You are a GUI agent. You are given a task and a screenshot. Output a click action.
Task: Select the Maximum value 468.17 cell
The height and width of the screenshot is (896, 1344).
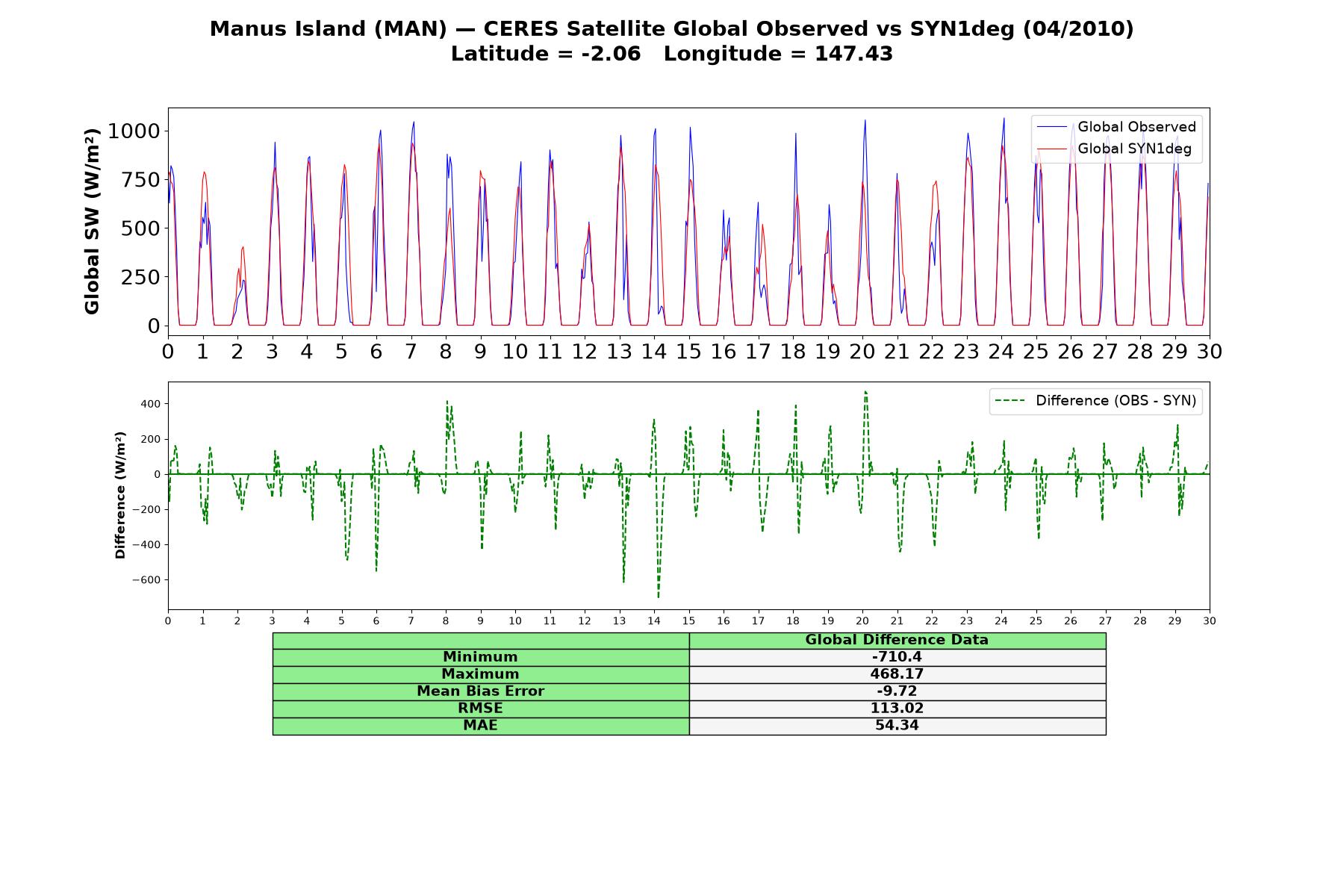point(897,674)
